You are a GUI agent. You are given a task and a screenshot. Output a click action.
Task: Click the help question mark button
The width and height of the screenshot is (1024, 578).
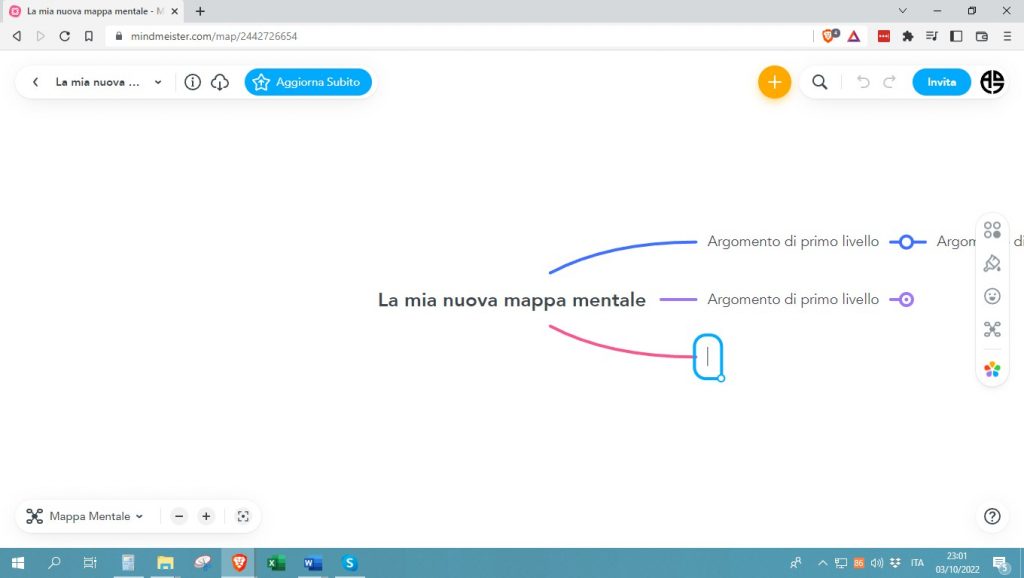tap(992, 516)
